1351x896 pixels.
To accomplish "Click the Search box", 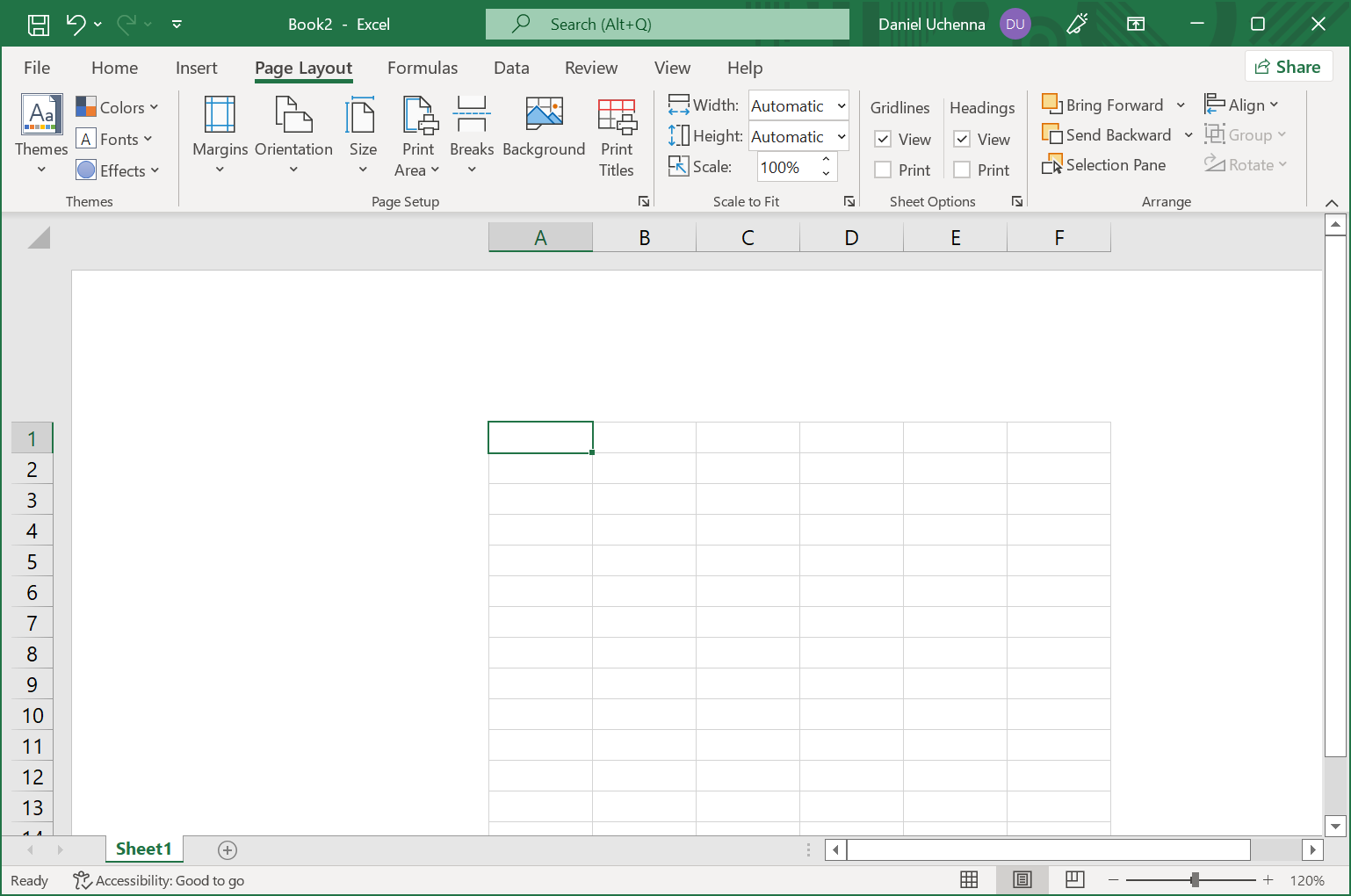I will [x=668, y=25].
